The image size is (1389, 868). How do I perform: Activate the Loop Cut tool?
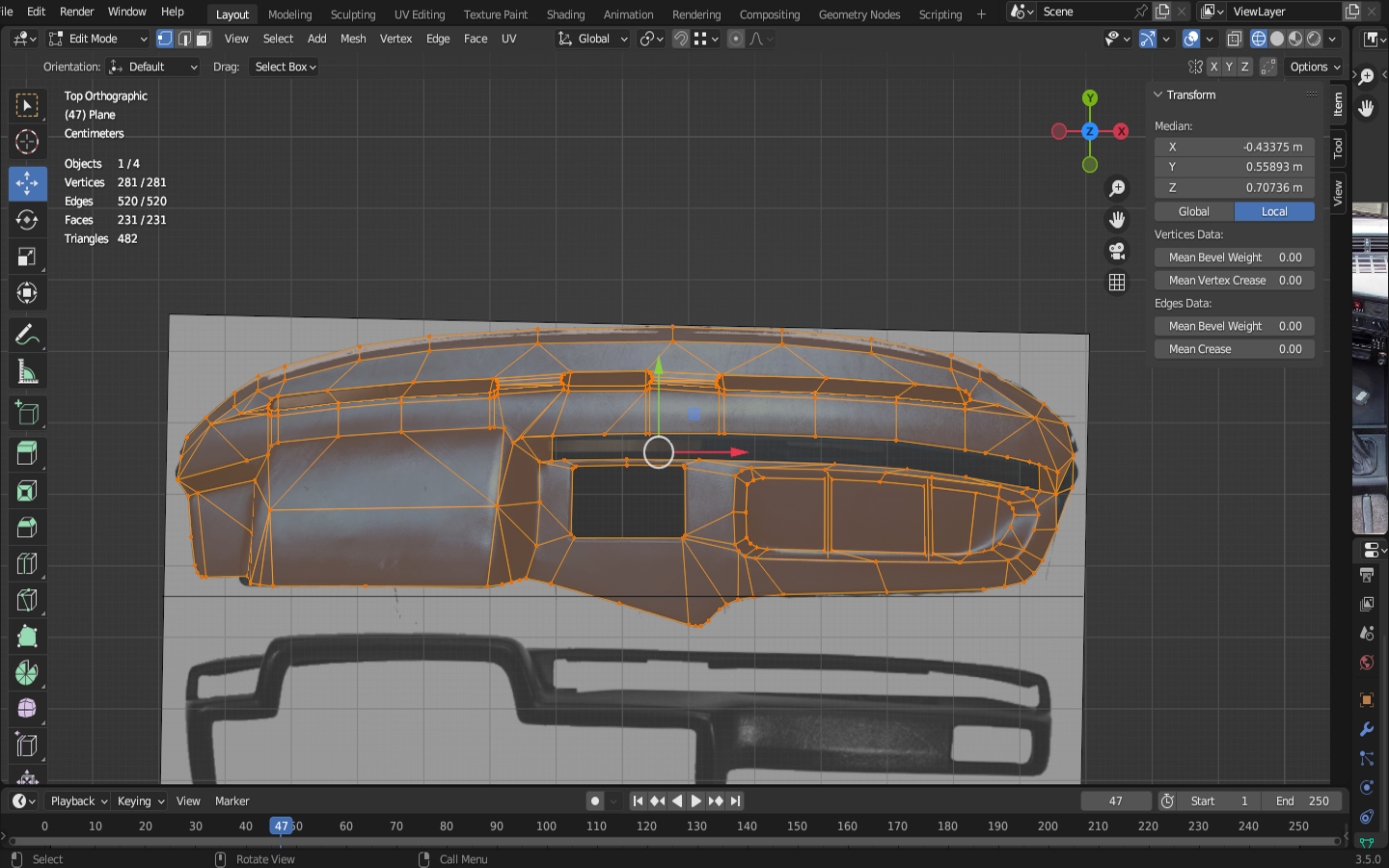click(27, 564)
